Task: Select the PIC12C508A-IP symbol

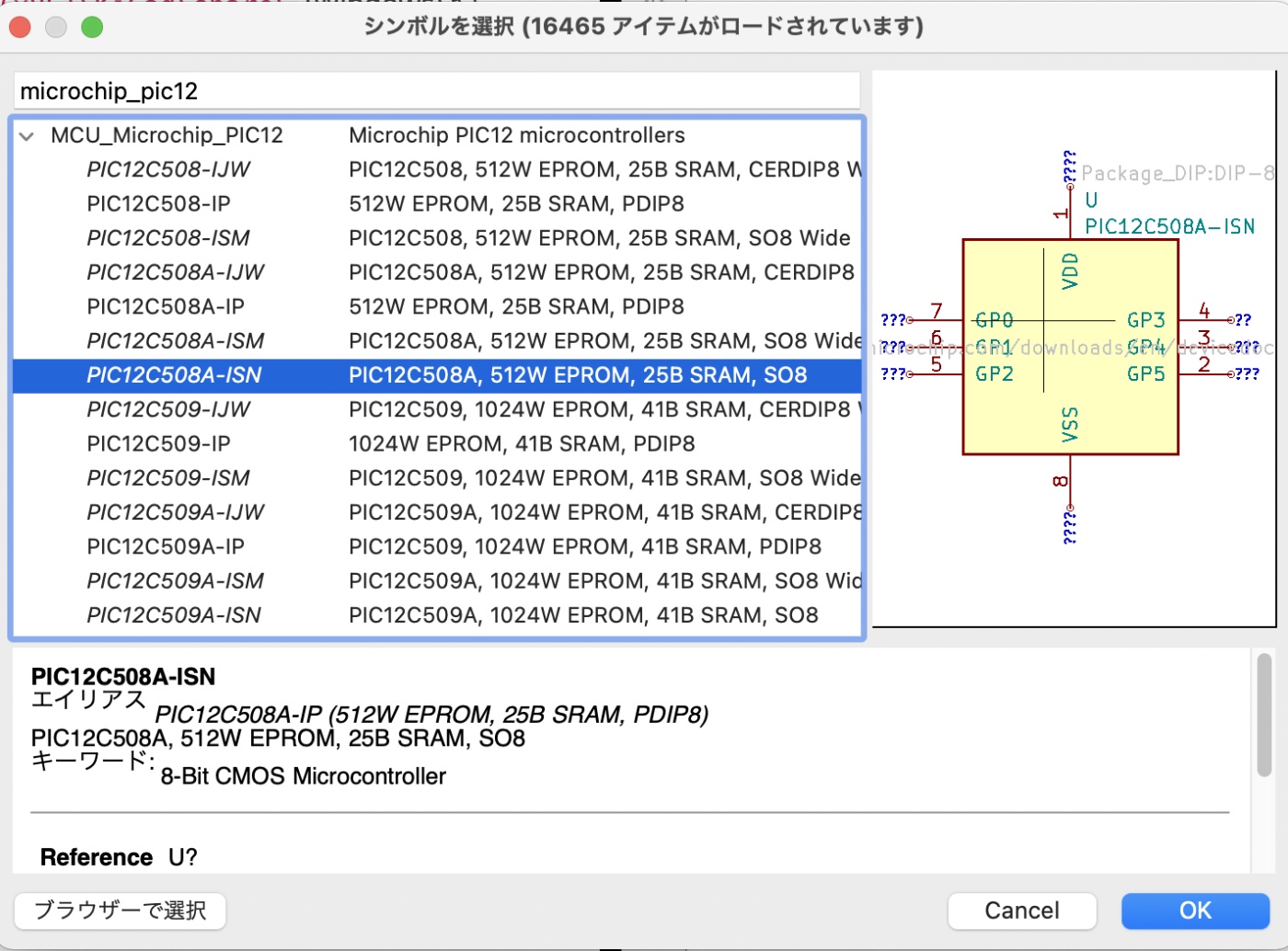Action: [437, 306]
